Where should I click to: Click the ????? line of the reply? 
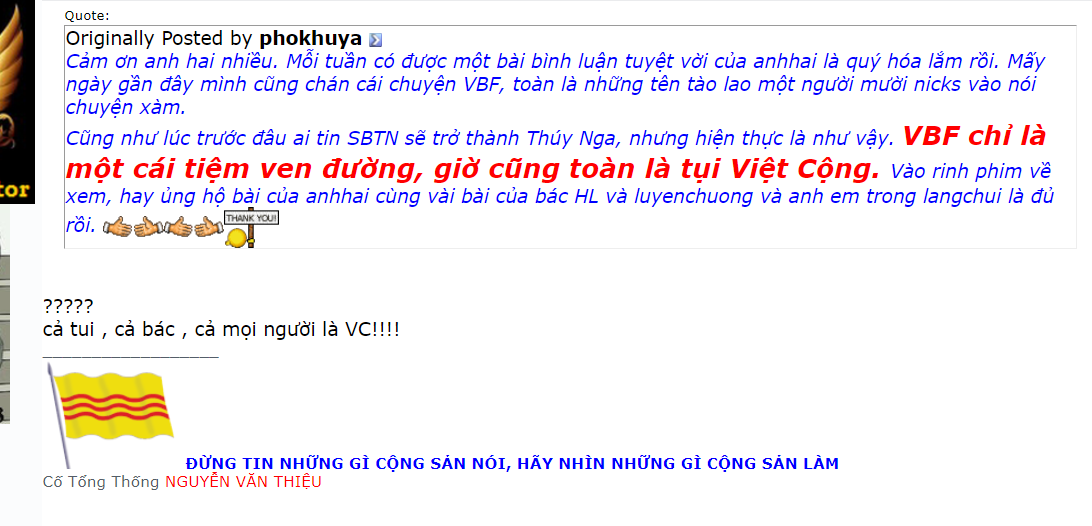click(68, 306)
